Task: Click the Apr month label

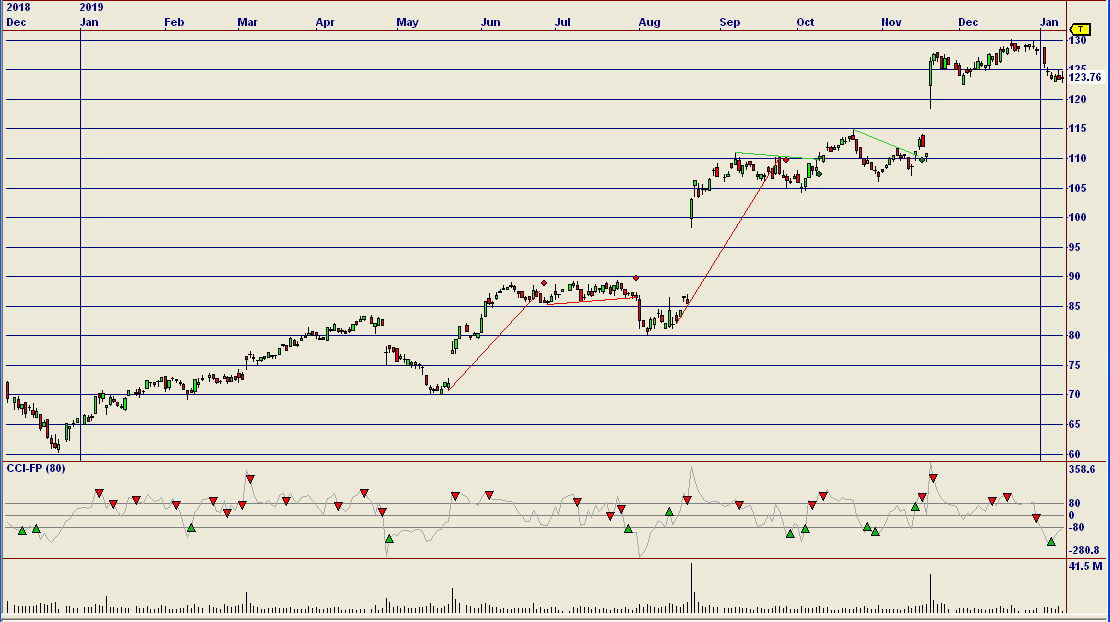Action: [x=325, y=23]
